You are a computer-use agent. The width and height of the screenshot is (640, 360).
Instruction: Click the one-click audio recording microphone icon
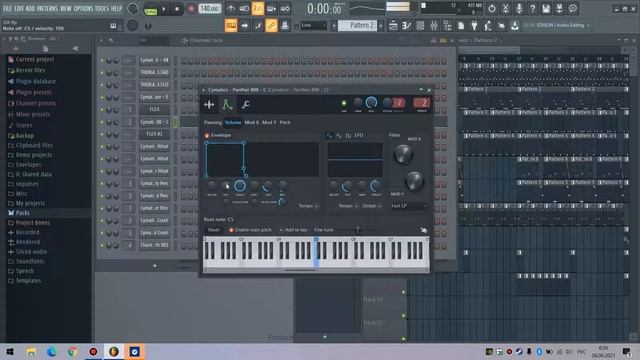519,8
